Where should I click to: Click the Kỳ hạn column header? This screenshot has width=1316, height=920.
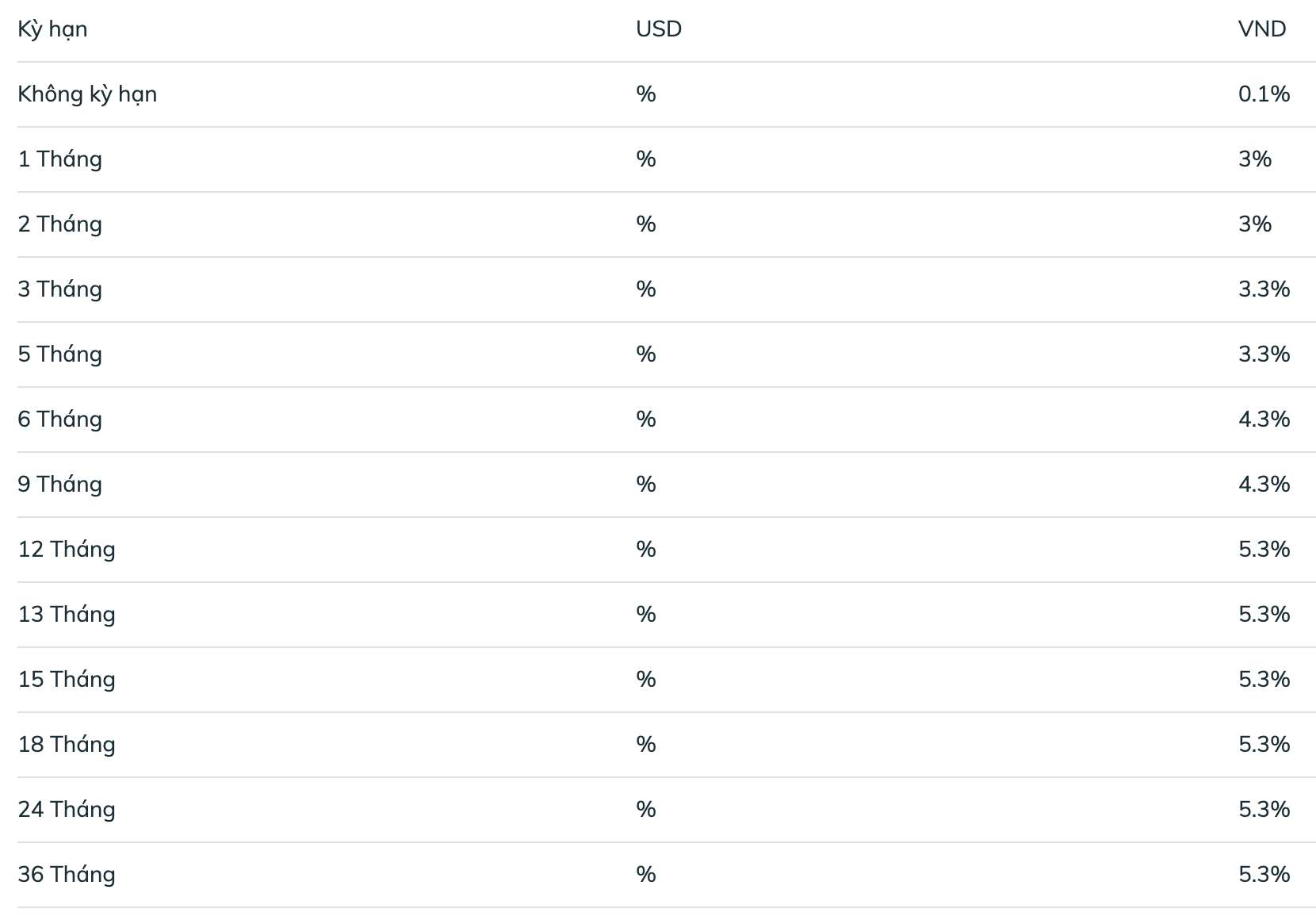(52, 29)
